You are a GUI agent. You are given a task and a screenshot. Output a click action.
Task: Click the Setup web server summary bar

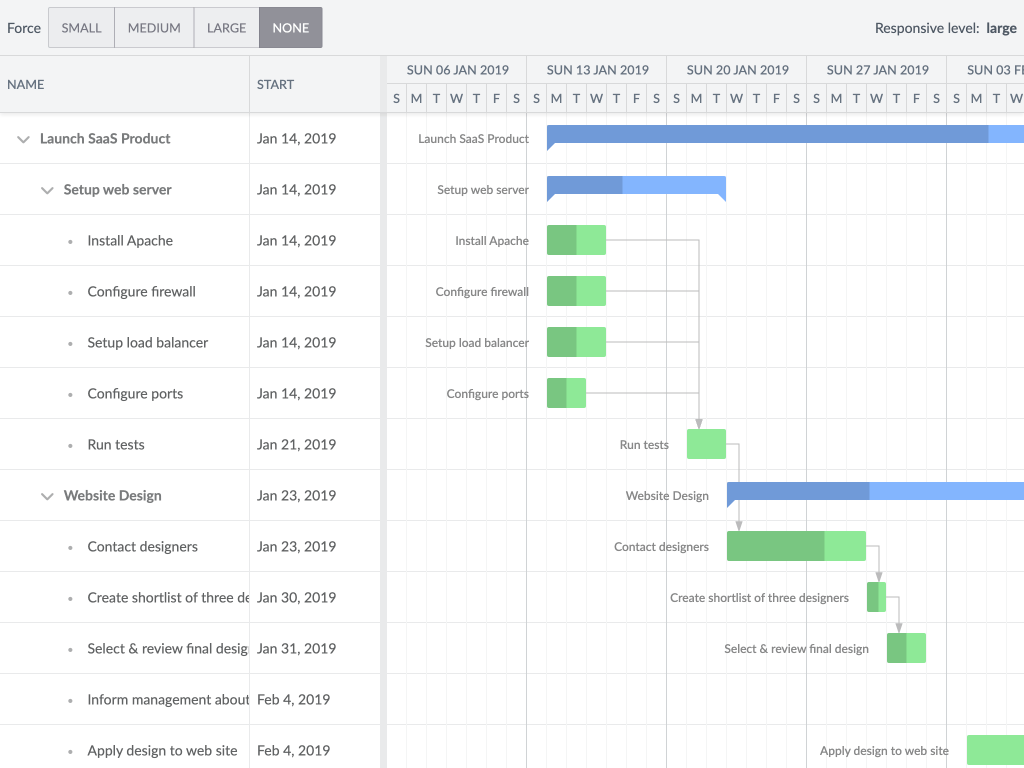point(636,185)
